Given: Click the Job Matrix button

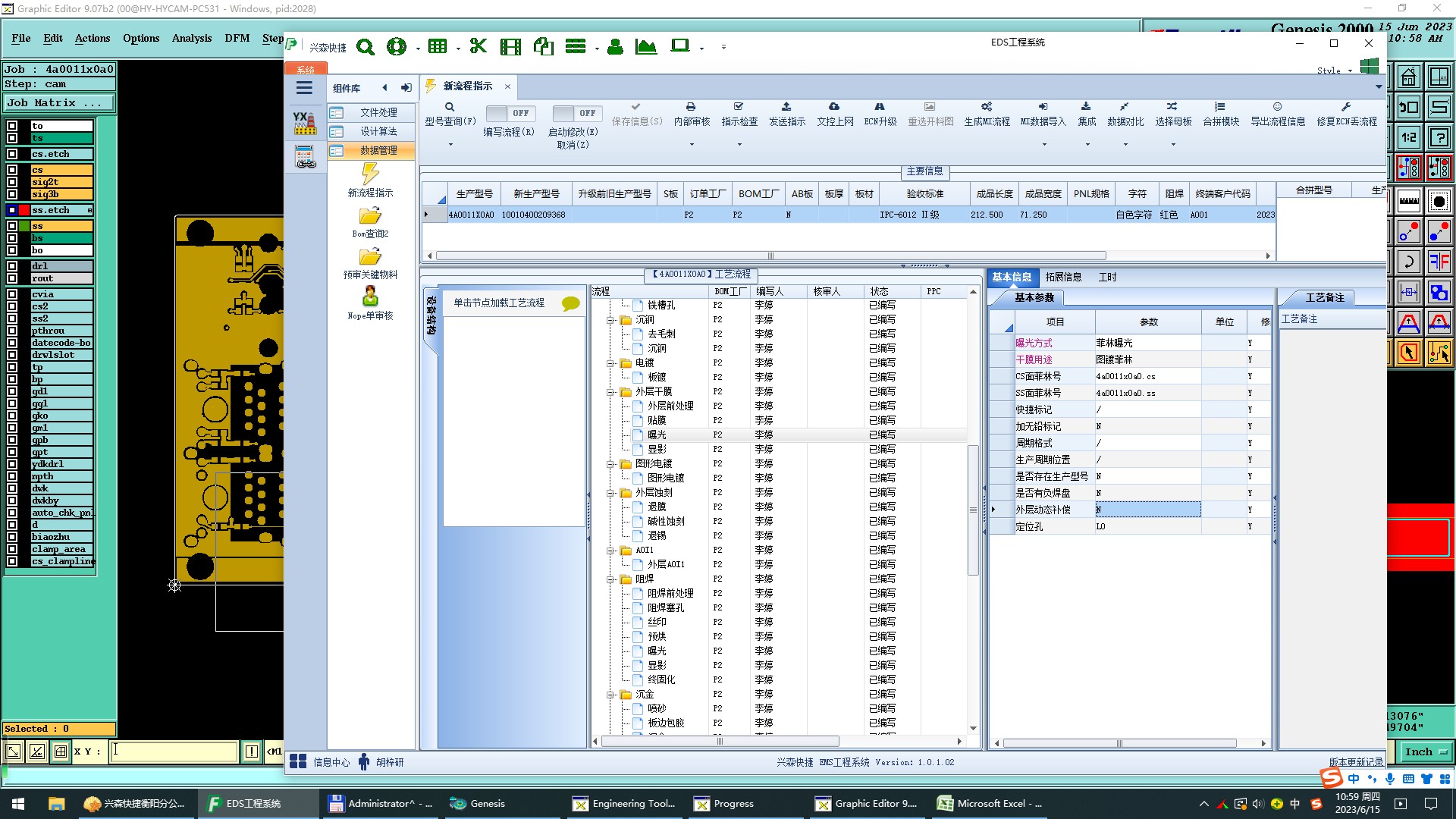Looking at the screenshot, I should pos(59,103).
